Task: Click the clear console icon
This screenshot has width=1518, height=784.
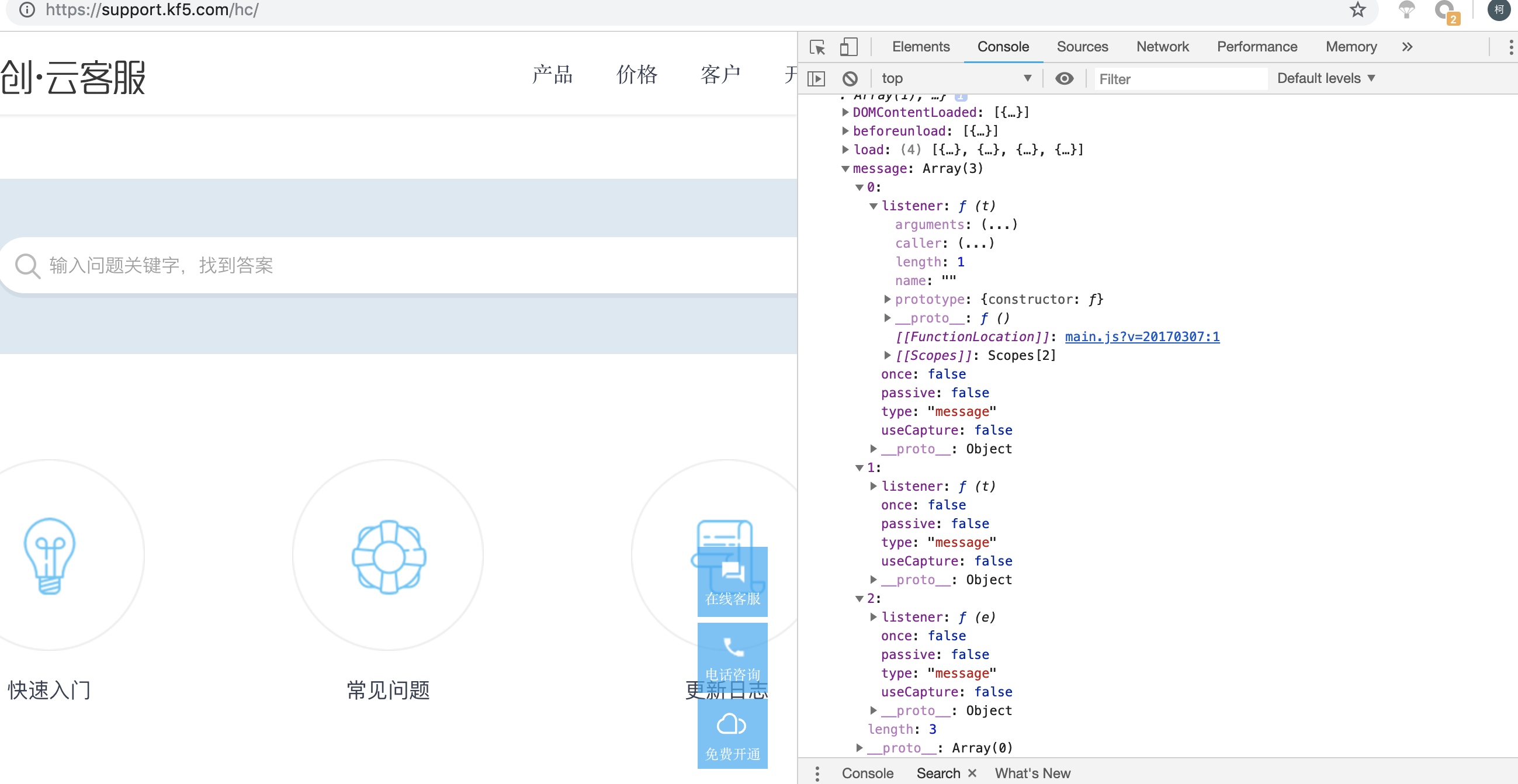Action: click(x=850, y=78)
